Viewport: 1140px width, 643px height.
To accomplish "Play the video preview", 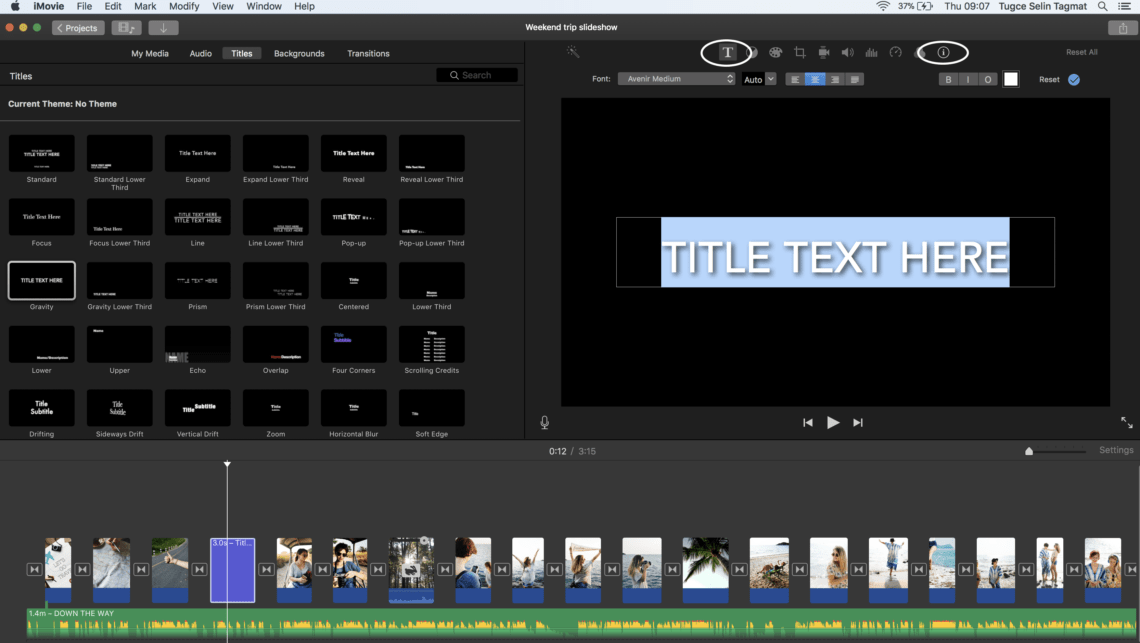I will point(833,423).
